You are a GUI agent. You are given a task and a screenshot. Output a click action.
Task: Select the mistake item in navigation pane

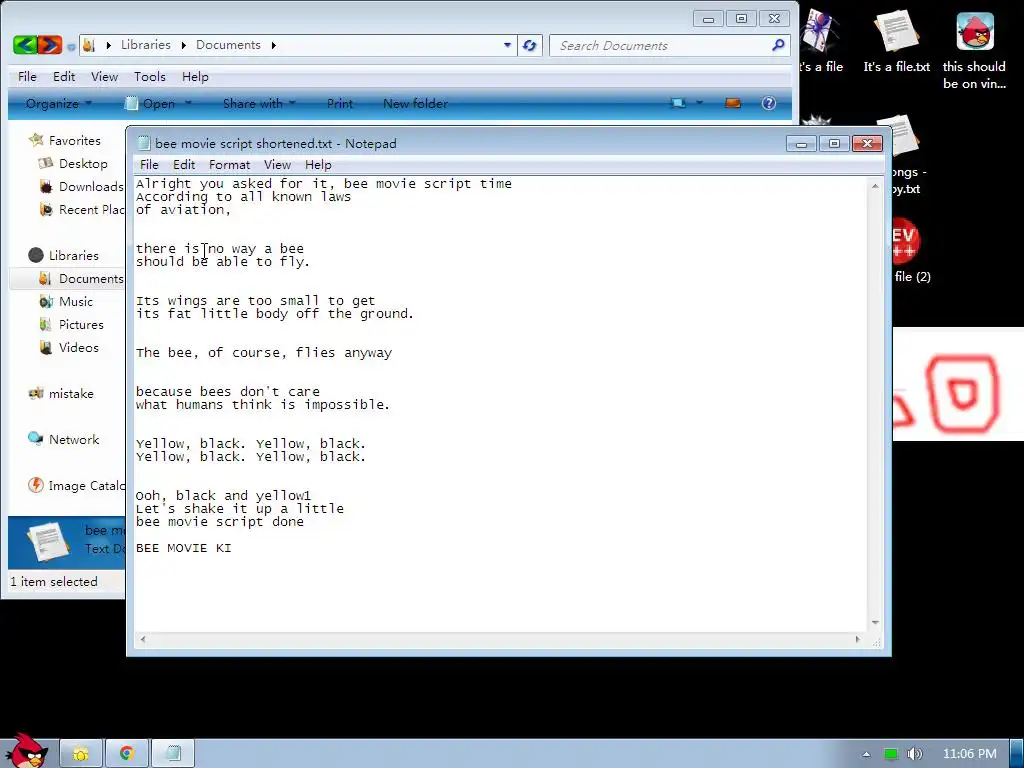[61, 394]
